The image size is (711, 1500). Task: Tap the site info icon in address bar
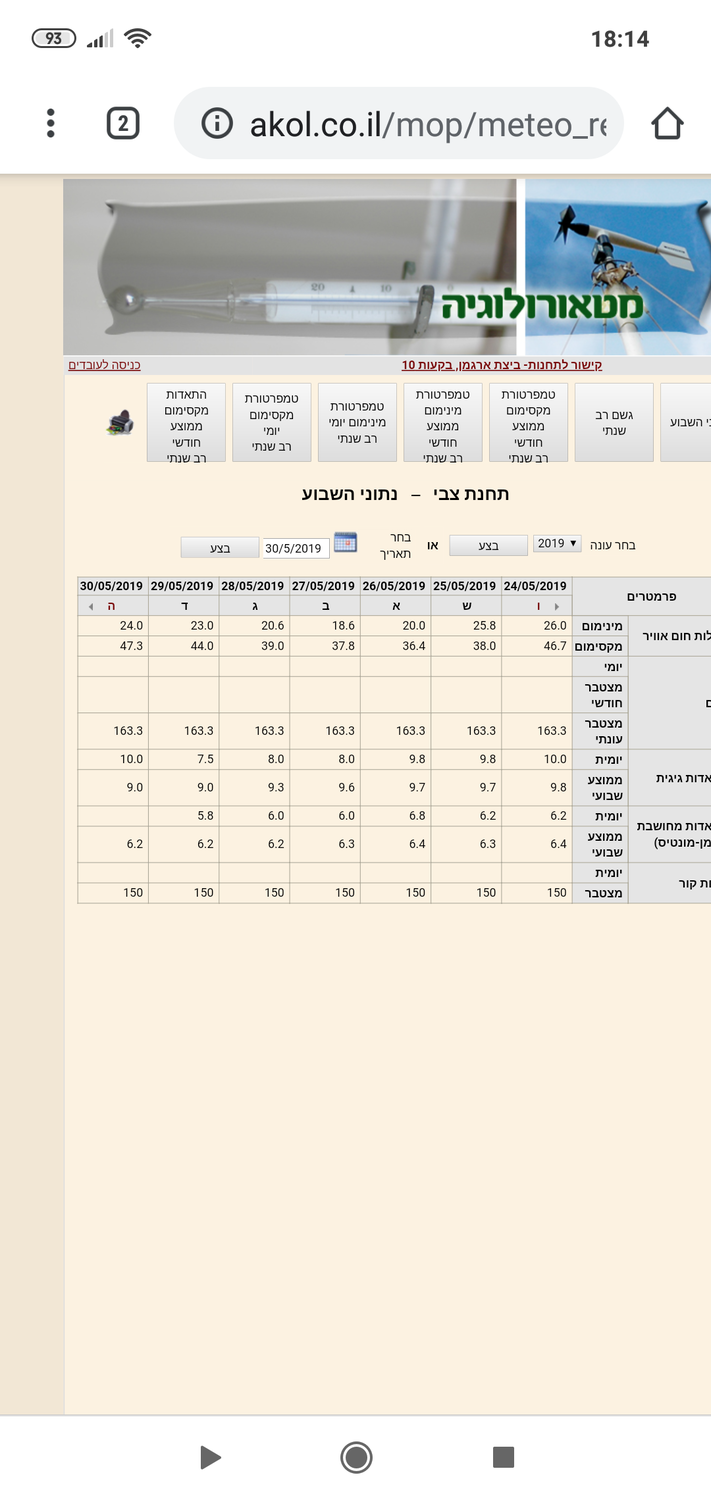click(216, 124)
